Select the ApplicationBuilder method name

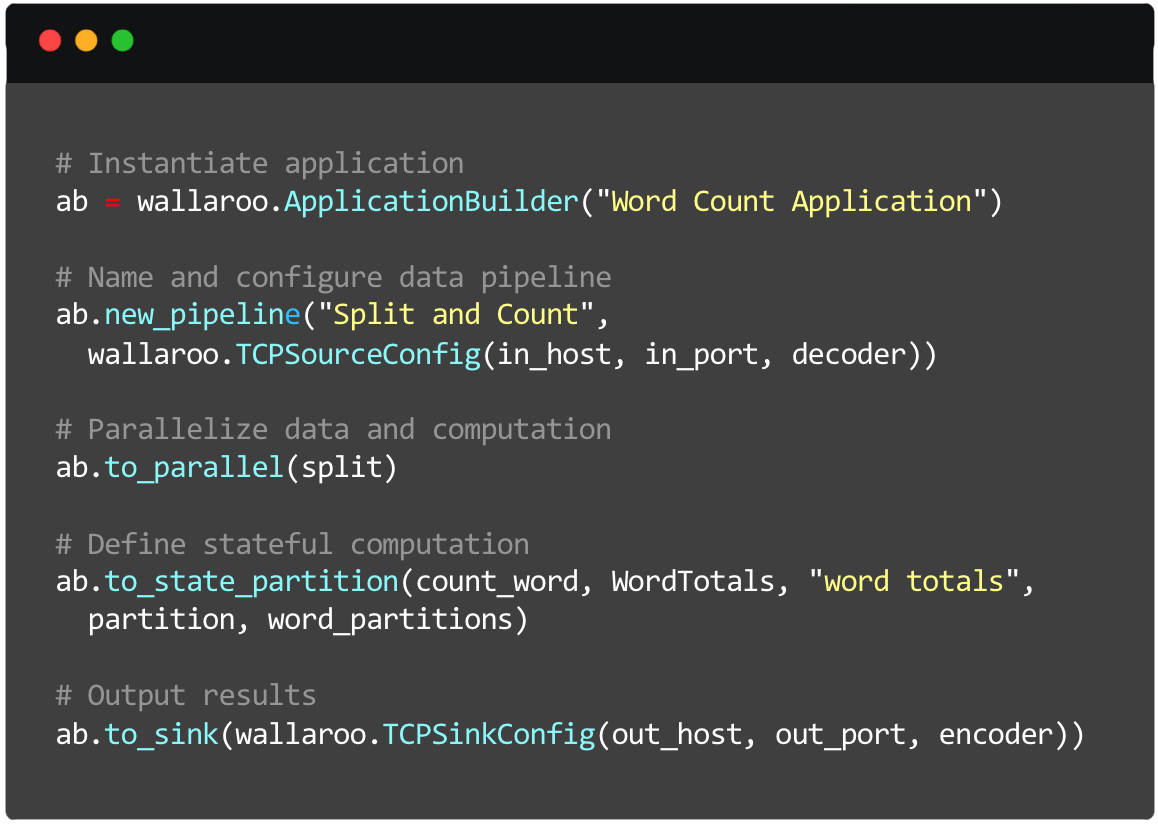pos(431,202)
